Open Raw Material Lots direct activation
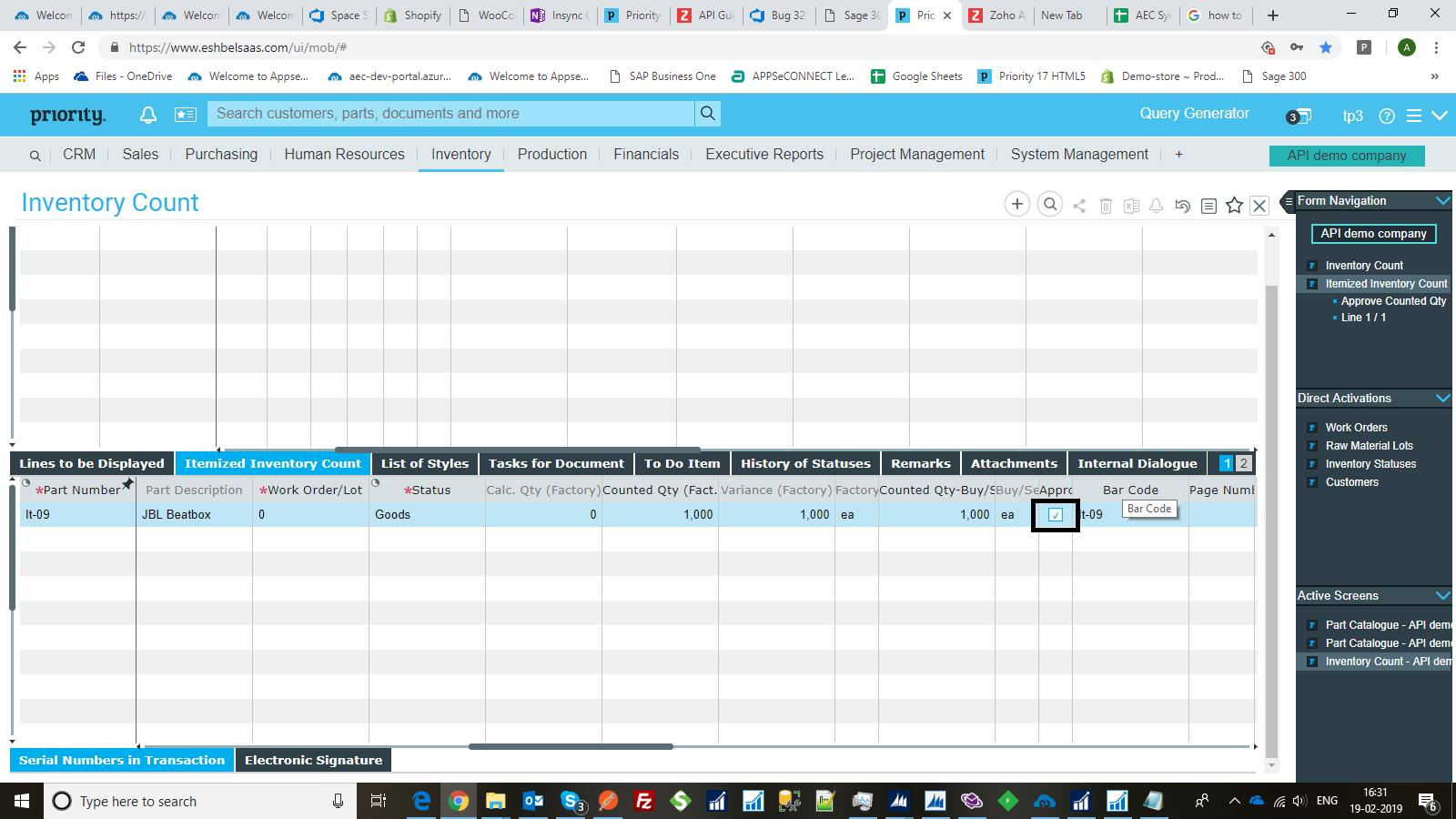 pyautogui.click(x=1369, y=446)
